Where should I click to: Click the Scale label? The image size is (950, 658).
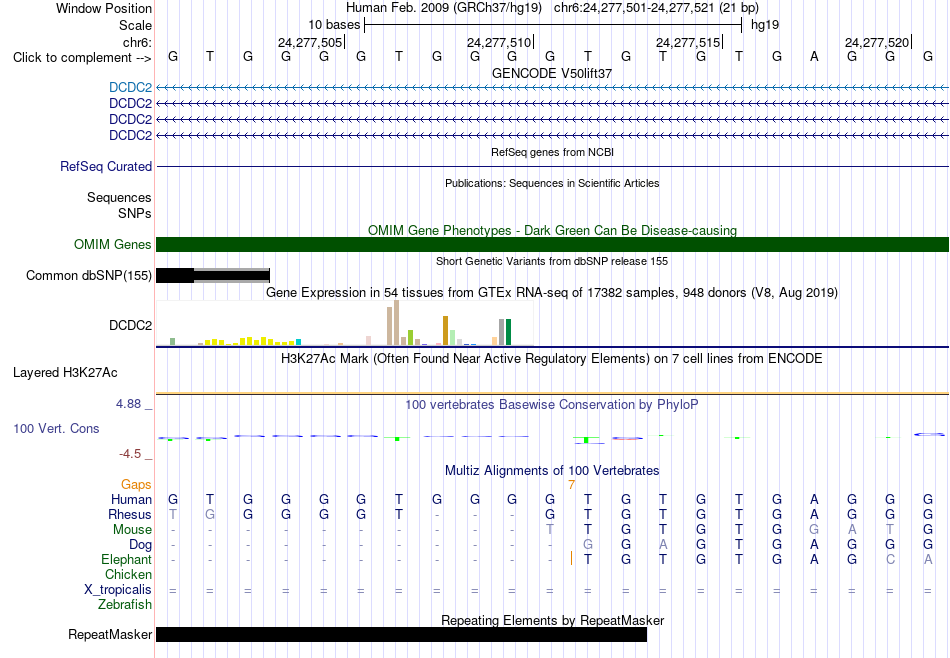[135, 25]
